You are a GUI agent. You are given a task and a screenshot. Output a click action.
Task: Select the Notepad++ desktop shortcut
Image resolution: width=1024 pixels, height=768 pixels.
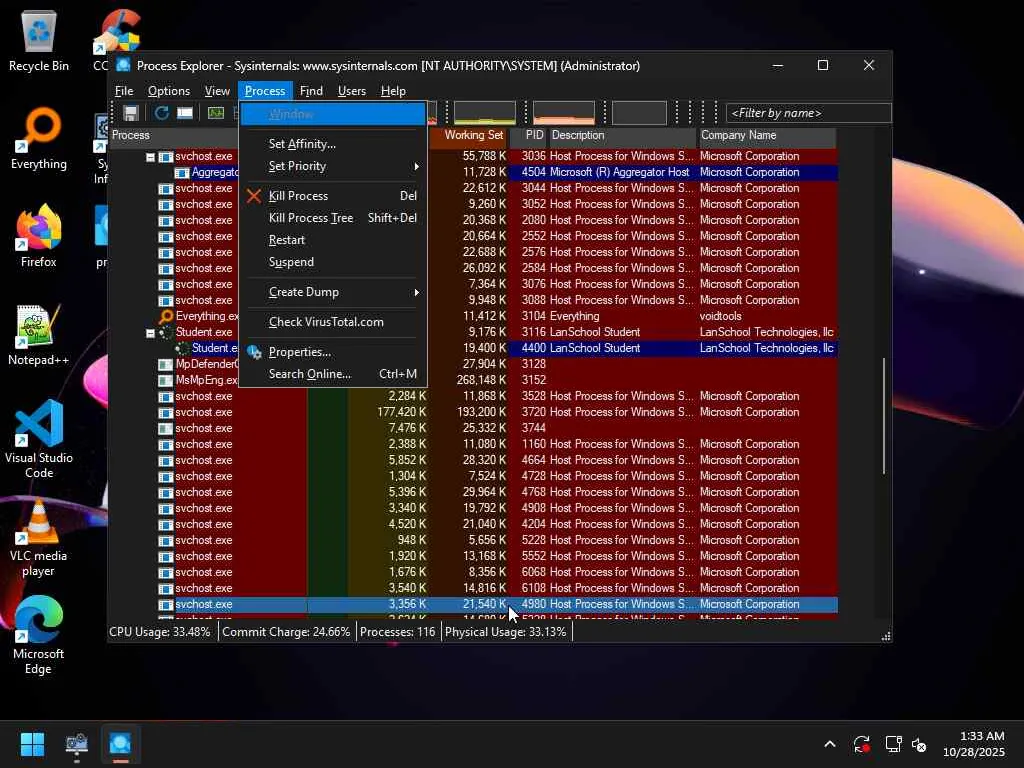point(39,335)
